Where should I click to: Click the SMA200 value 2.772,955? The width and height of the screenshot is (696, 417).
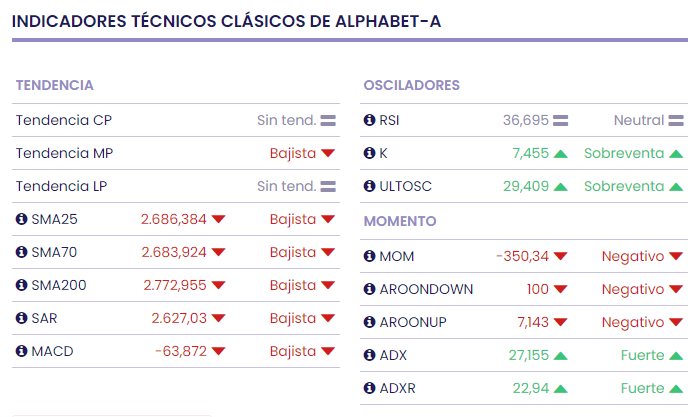coord(175,285)
